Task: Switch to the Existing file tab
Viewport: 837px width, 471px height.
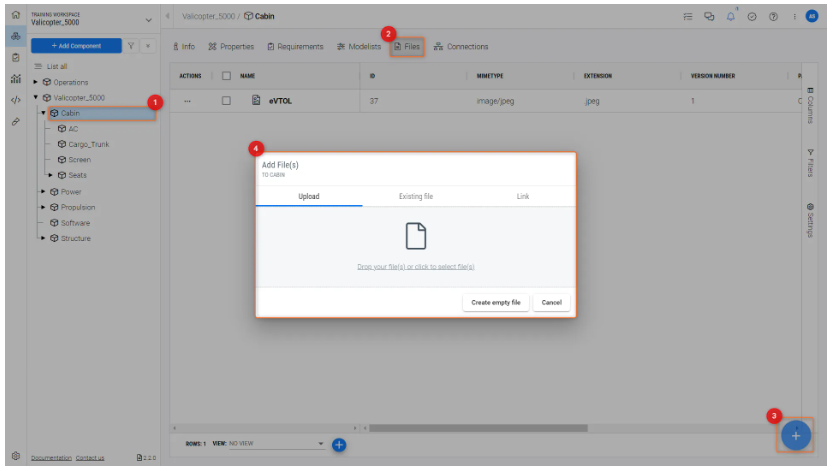Action: (x=416, y=196)
